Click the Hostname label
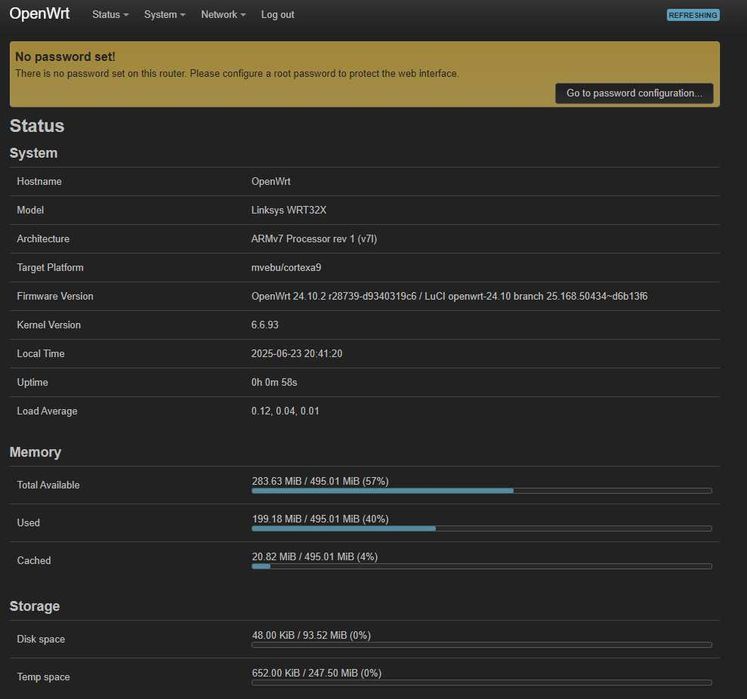This screenshot has height=699, width=747. (39, 182)
